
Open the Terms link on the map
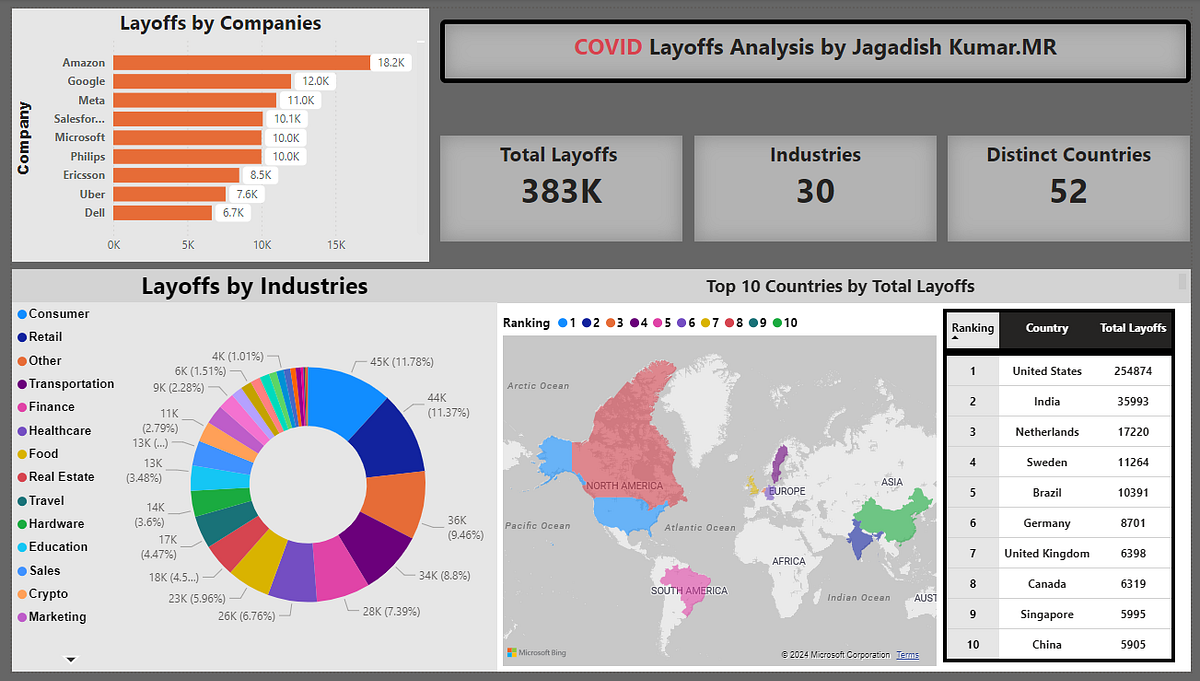907,653
